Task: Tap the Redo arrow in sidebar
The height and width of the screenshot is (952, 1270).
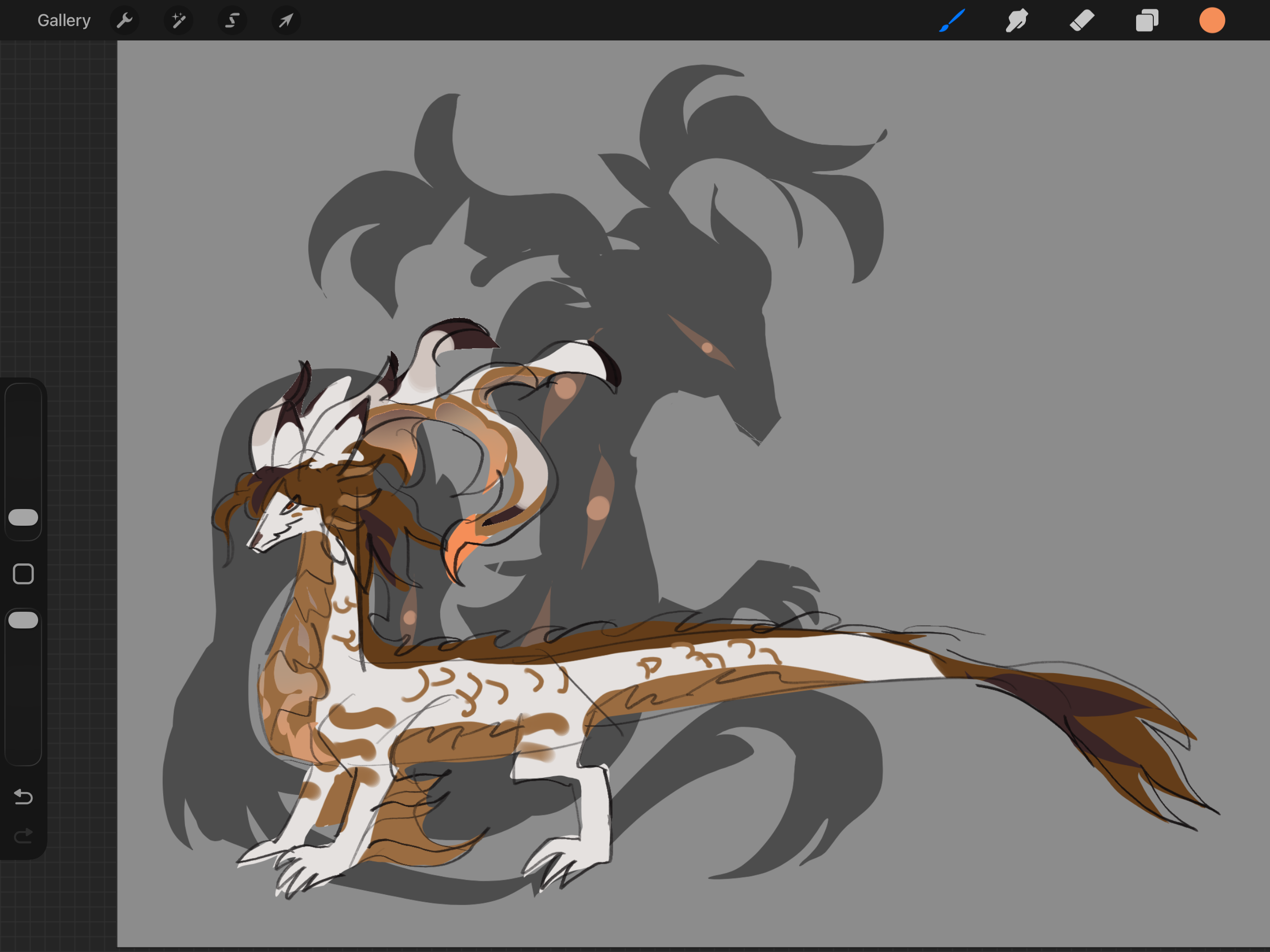Action: click(x=23, y=835)
